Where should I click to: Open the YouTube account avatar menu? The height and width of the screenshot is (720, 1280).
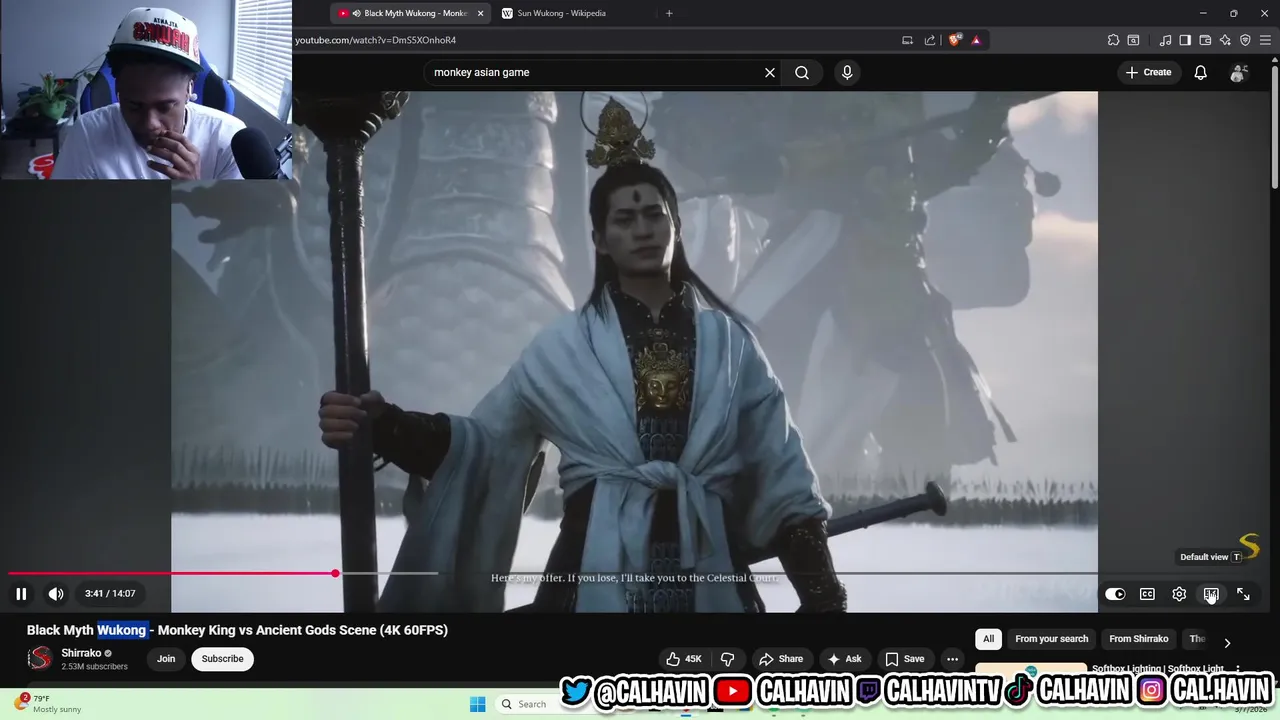pyautogui.click(x=1238, y=72)
